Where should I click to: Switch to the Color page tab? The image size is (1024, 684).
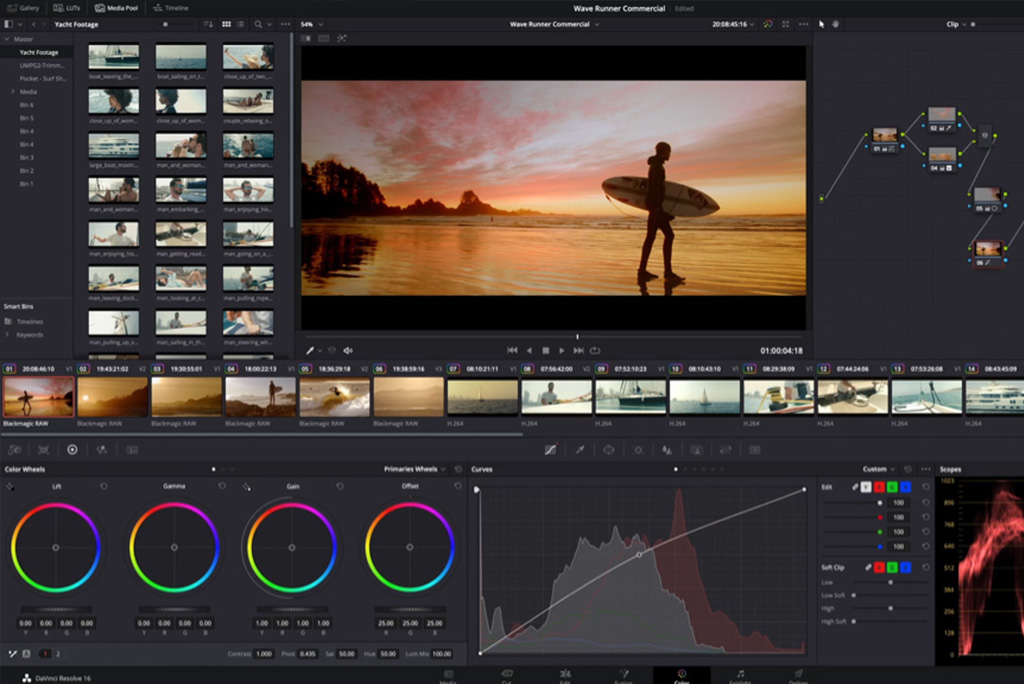tap(682, 675)
